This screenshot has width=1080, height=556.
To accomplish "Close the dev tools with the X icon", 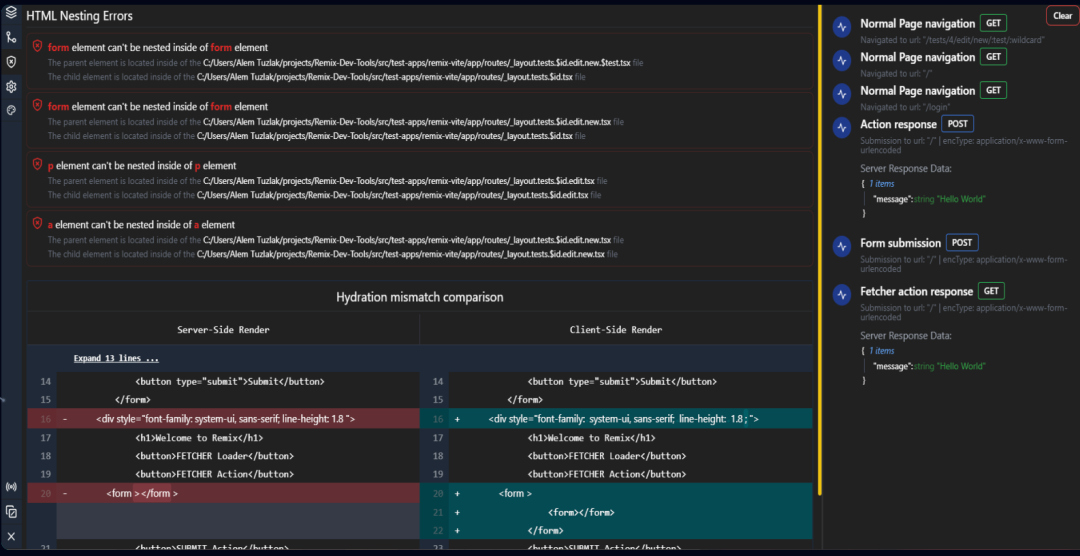I will [11, 536].
